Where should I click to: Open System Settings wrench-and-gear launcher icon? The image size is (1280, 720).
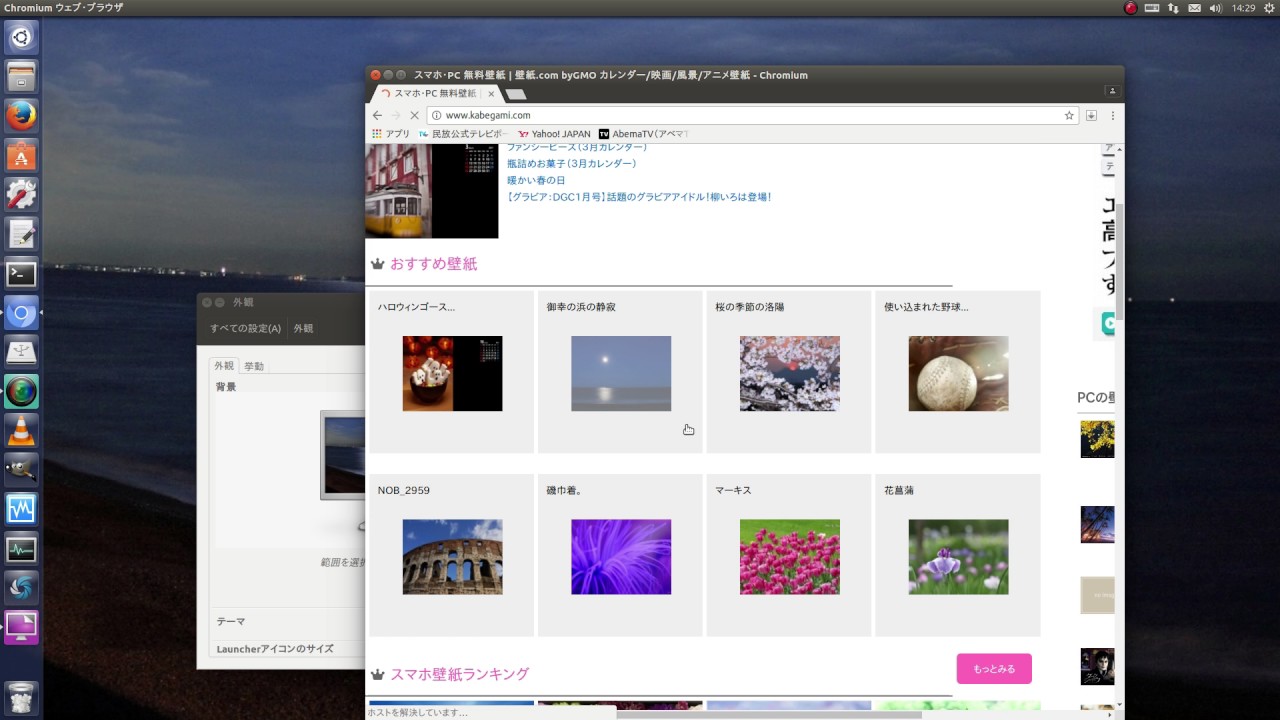[x=21, y=195]
